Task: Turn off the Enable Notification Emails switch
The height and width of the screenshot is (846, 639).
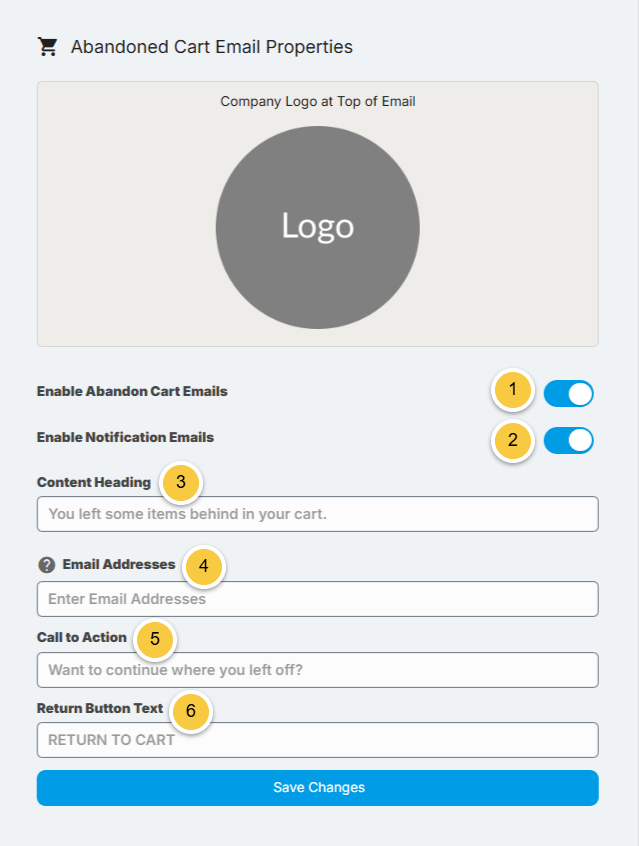Action: 569,440
